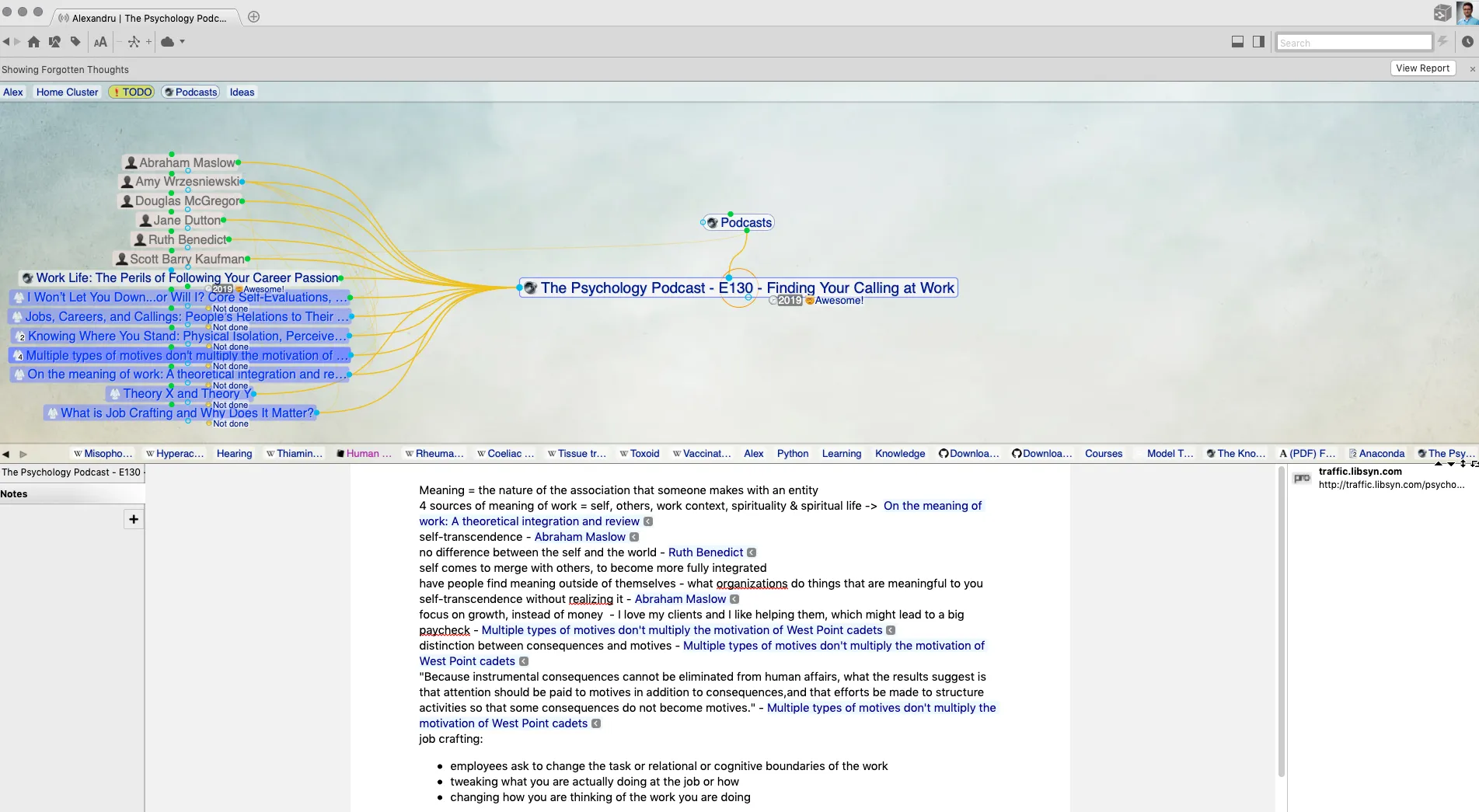Open the thought types icon
Screen dimensions: 1479x812
[54, 42]
